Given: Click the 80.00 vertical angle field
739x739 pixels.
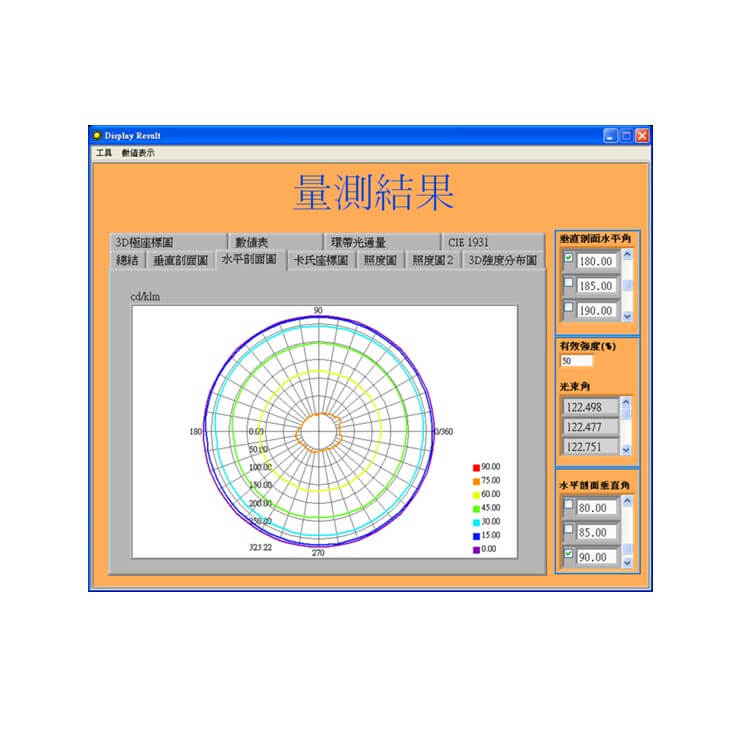Looking at the screenshot, I should click(x=596, y=508).
